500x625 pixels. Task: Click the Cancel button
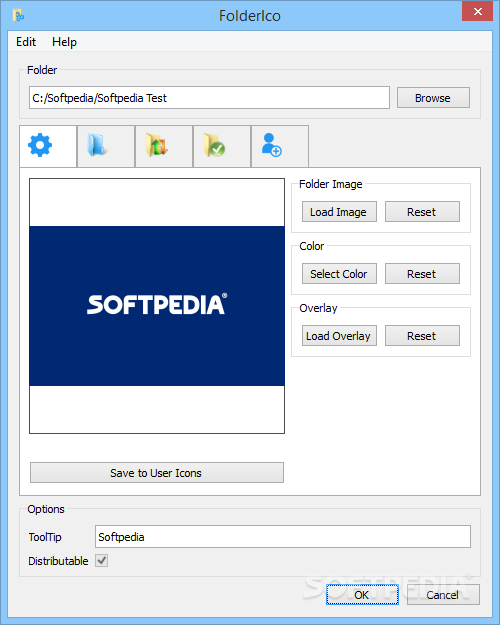pyautogui.click(x=443, y=594)
